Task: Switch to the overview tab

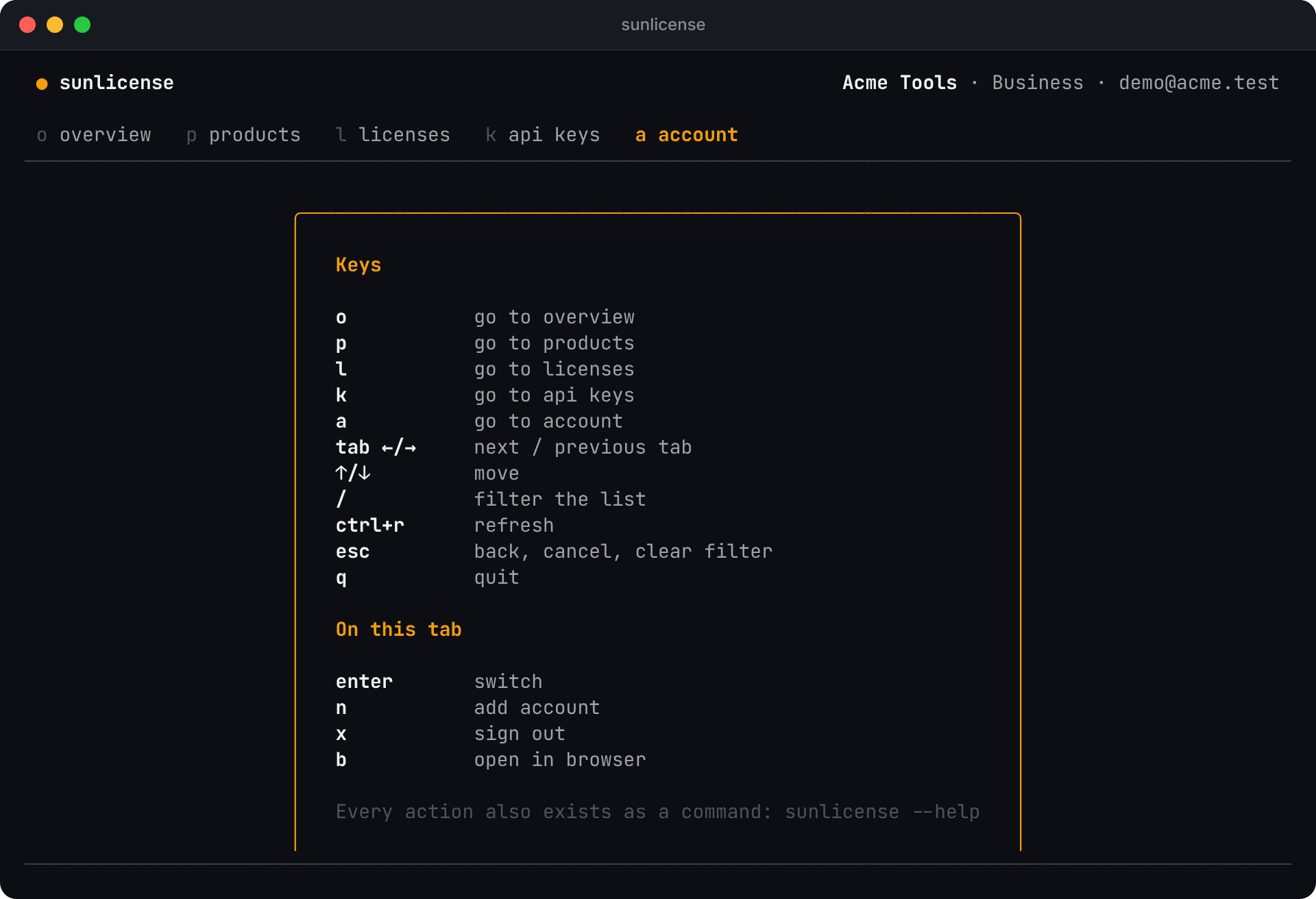Action: (94, 135)
